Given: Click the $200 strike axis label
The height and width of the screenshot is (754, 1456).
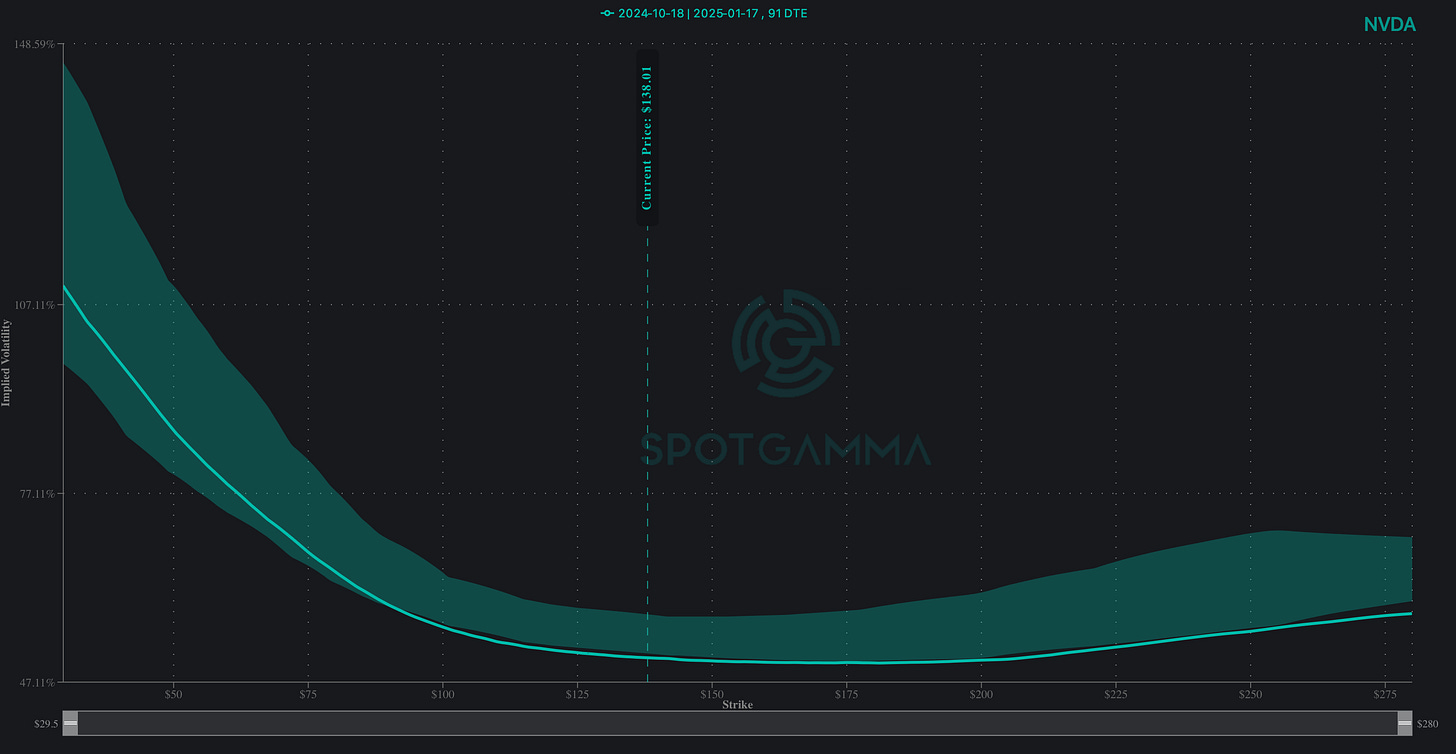Looking at the screenshot, I should [x=981, y=694].
